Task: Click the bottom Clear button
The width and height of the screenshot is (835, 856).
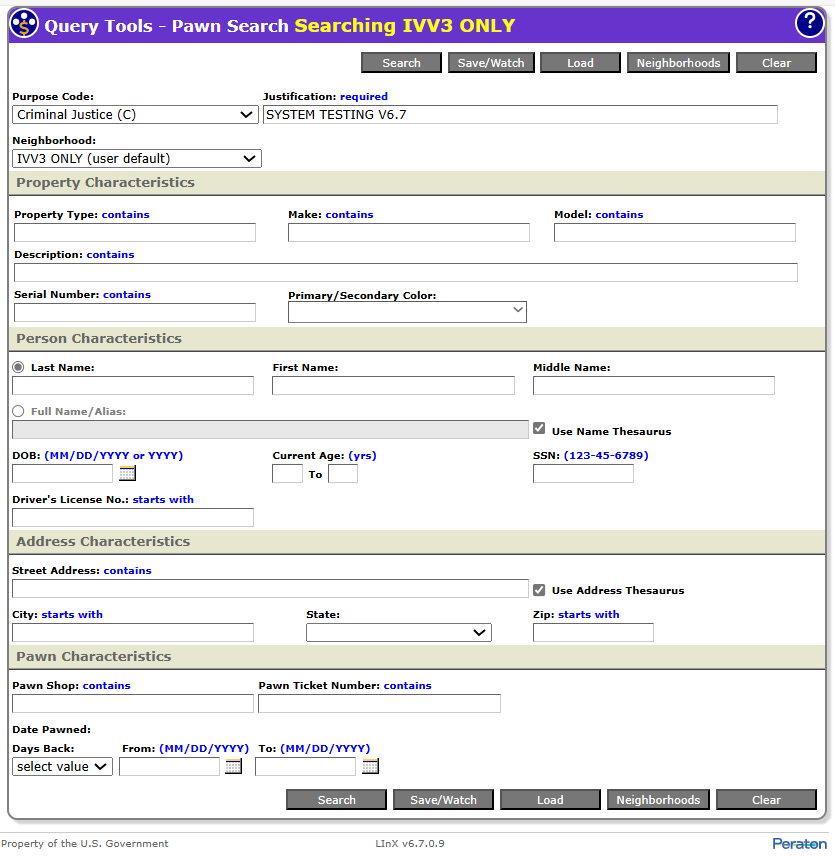Action: point(766,800)
